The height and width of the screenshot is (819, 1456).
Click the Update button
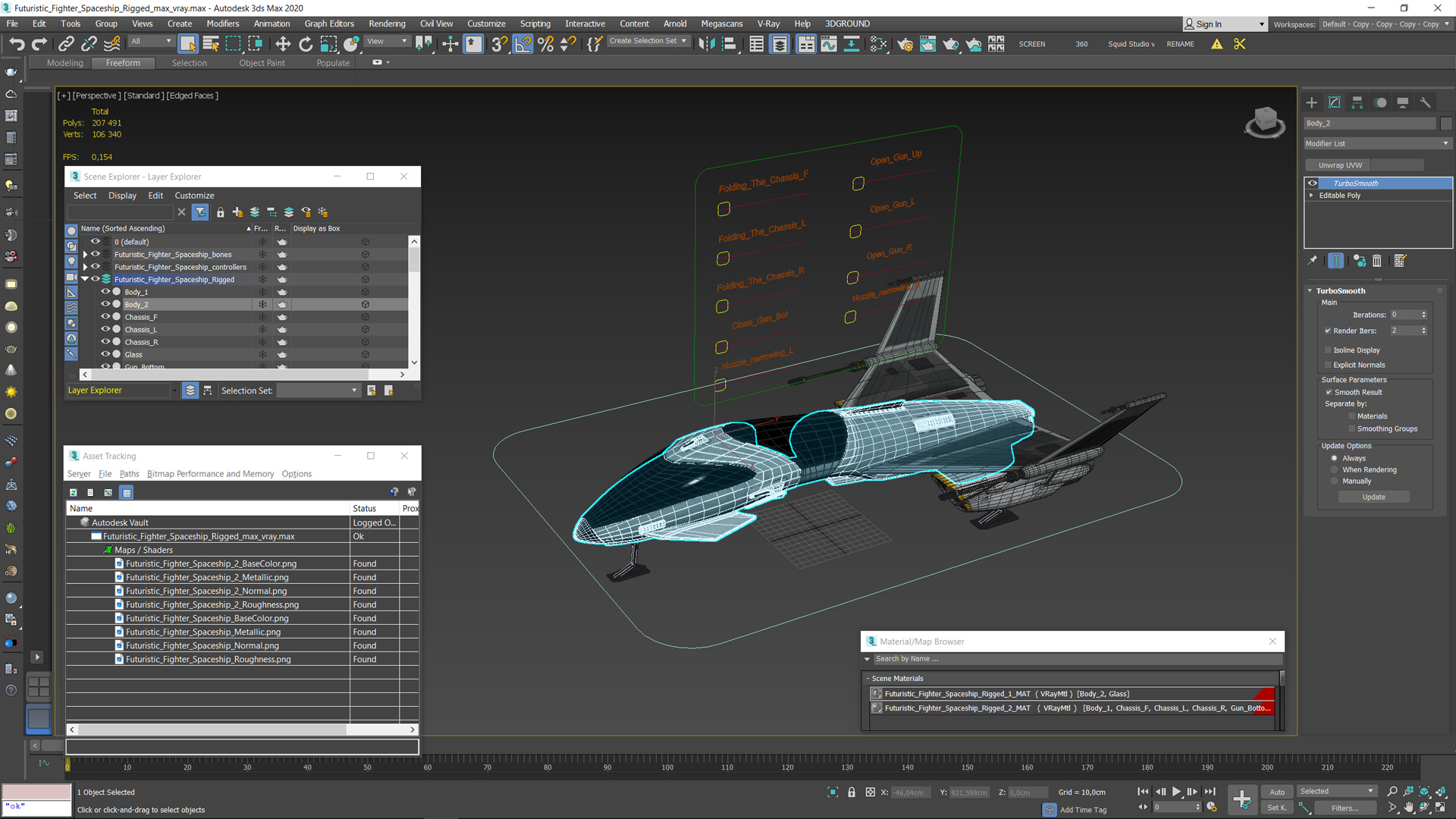(1373, 497)
